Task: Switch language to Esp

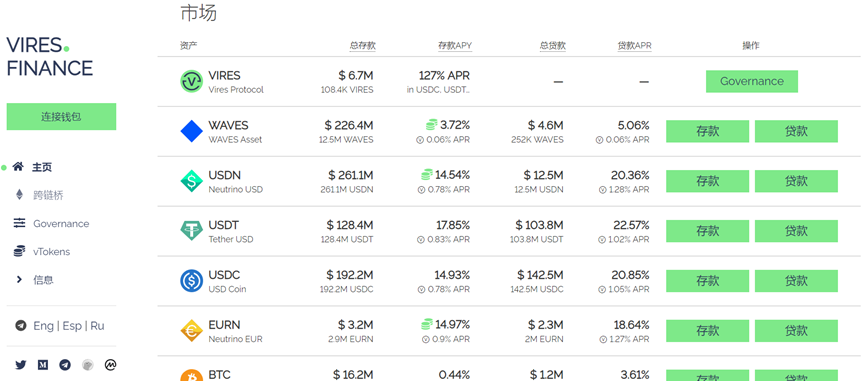Action: (72, 326)
